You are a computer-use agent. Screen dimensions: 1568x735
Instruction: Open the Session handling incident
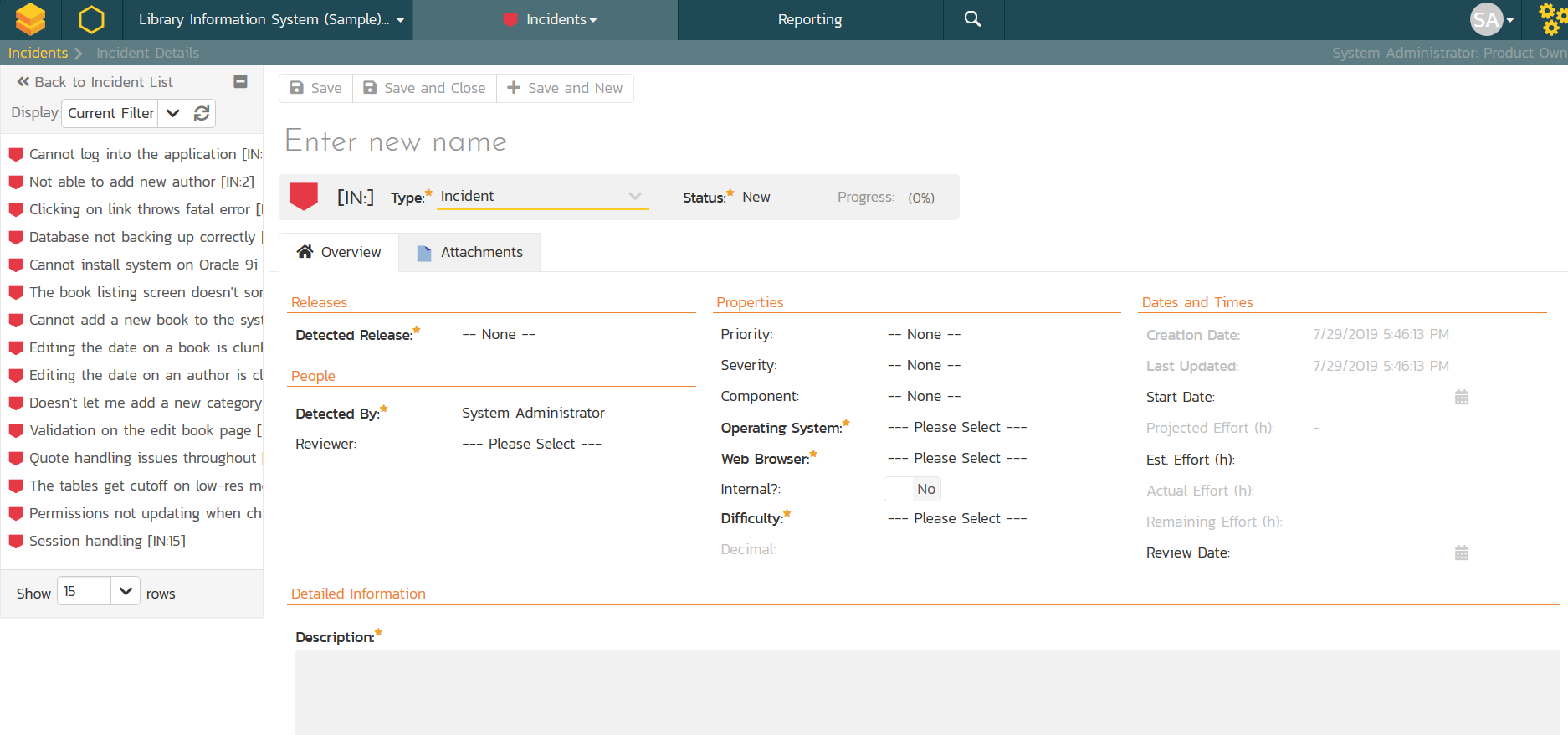click(x=107, y=541)
